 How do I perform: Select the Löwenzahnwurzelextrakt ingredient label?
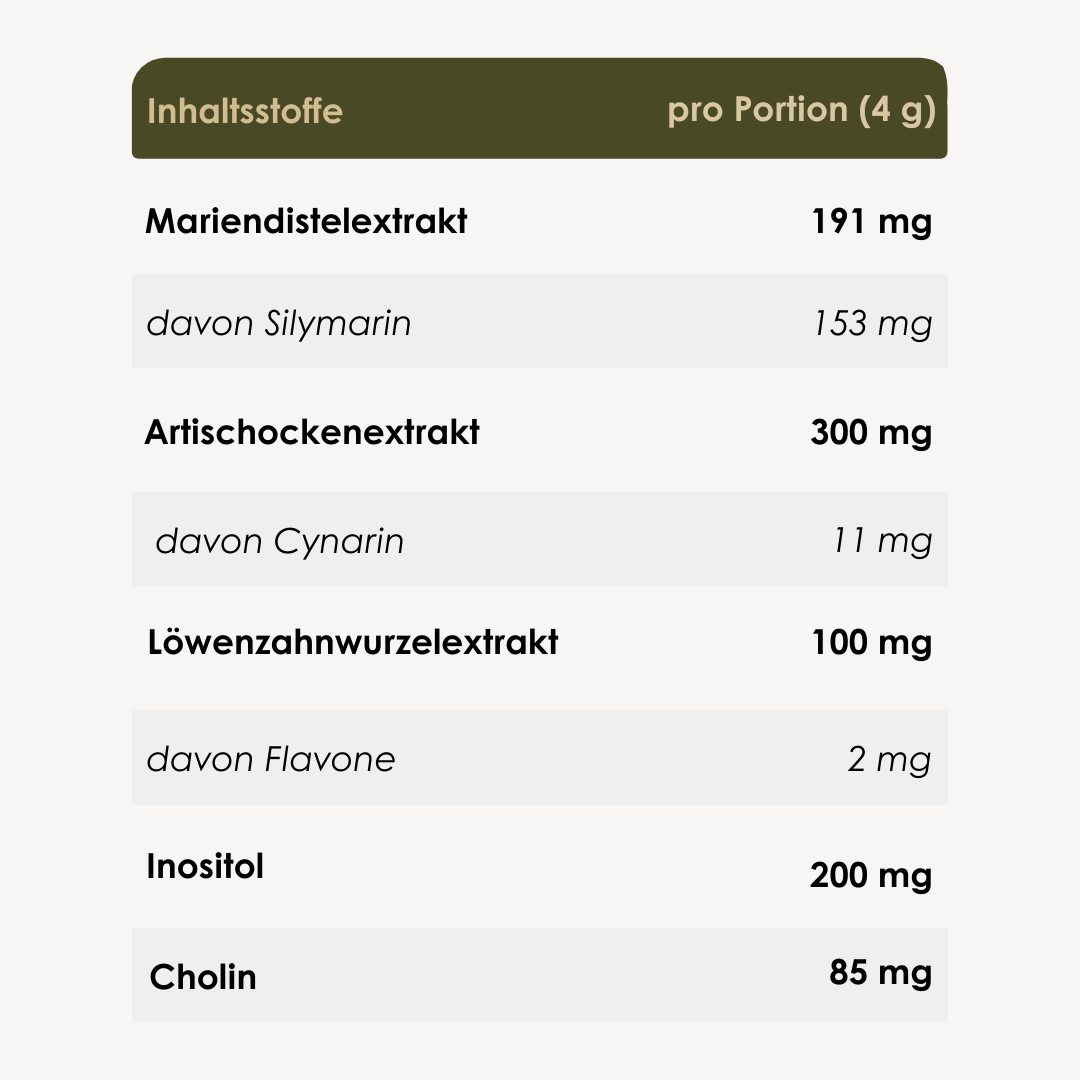tap(352, 642)
